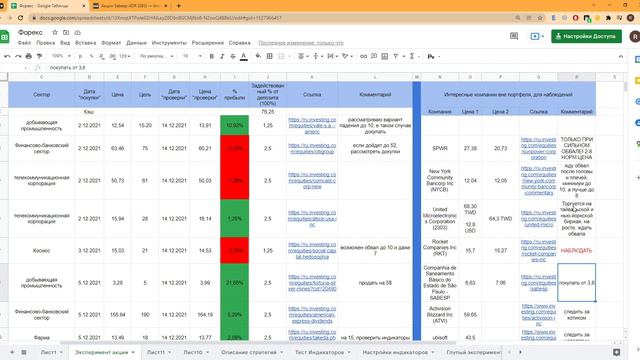
Task: Add a new sheet
Action: pos(12,352)
